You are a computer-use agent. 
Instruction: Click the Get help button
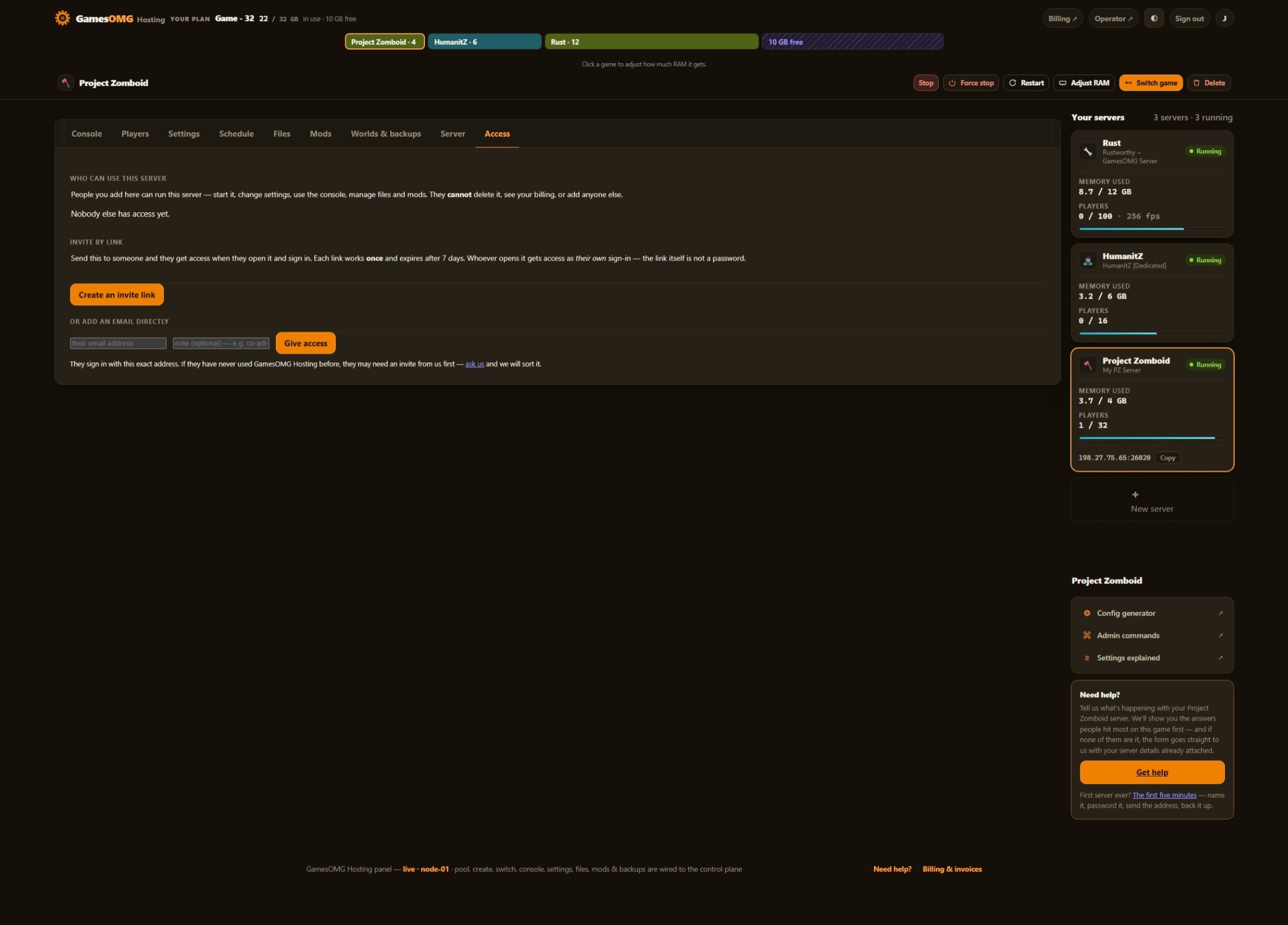click(1152, 772)
